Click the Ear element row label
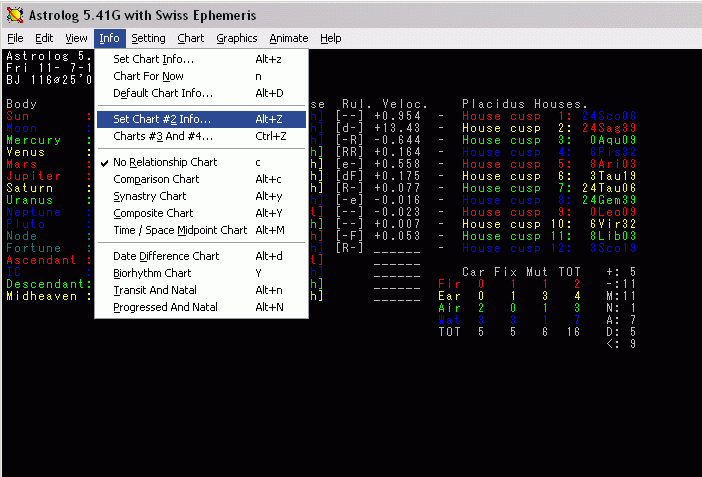Screen dimensions: 702x477 click(449, 296)
